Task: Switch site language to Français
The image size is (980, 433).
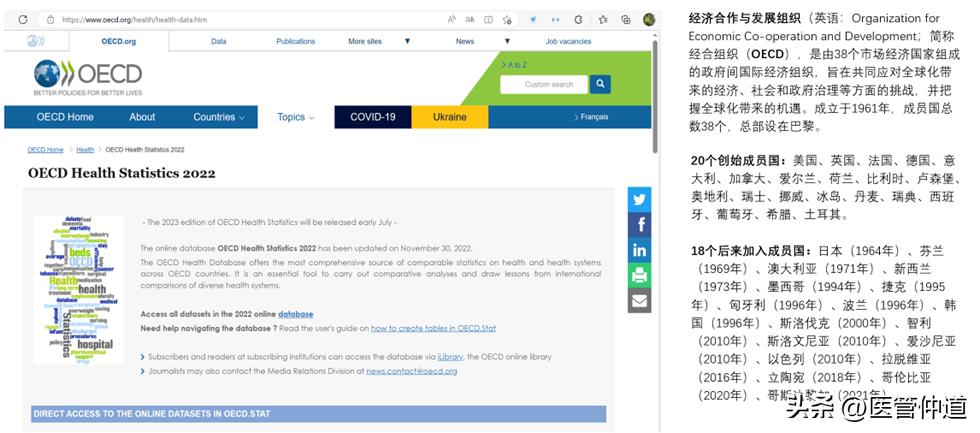Action: pos(591,117)
